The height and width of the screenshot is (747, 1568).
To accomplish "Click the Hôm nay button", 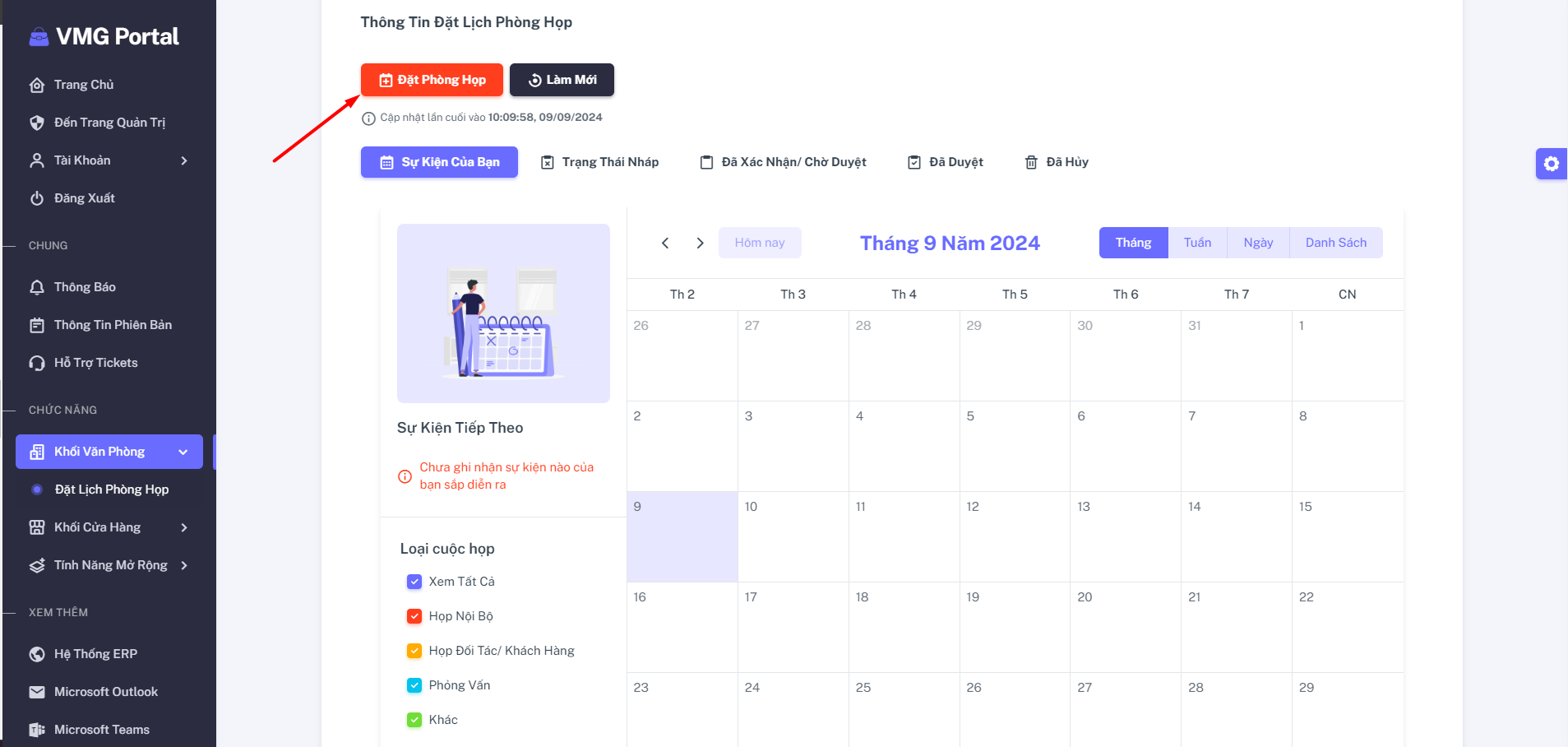I will coord(760,243).
